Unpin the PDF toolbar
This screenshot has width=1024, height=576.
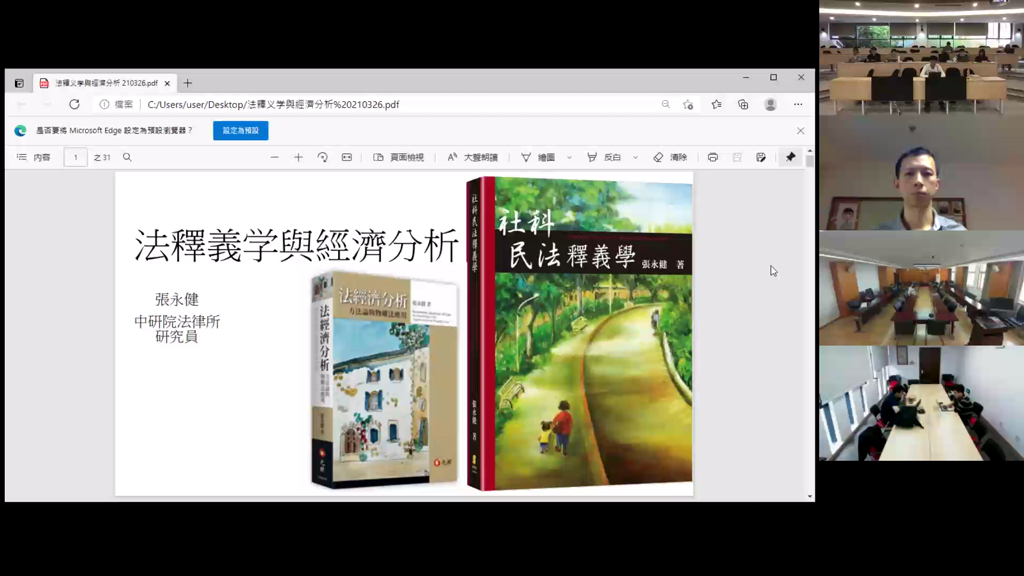pos(791,157)
